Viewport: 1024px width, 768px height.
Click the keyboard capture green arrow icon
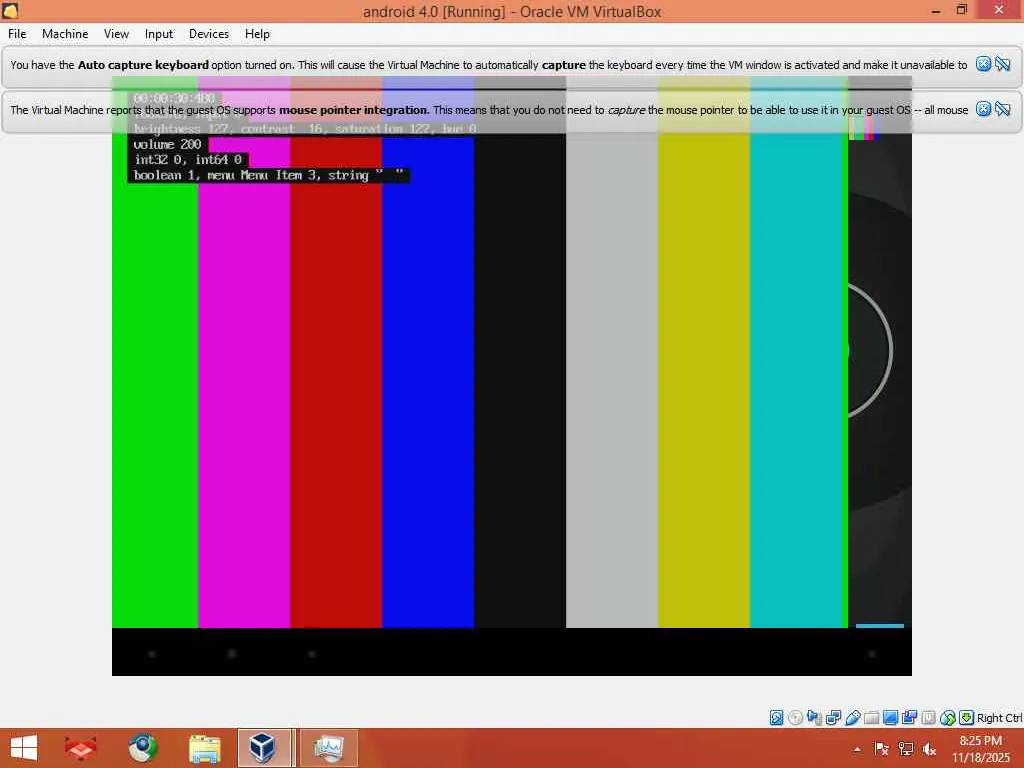tap(967, 718)
